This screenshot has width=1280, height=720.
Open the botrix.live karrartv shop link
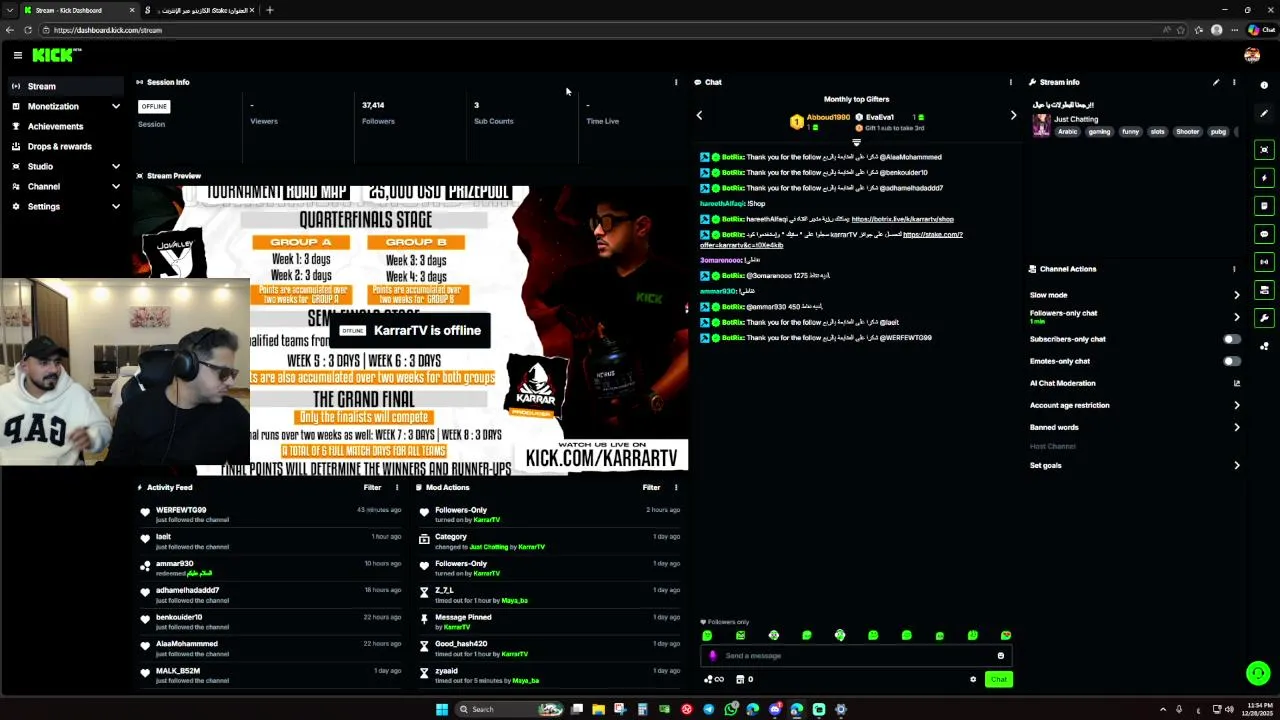pos(902,219)
